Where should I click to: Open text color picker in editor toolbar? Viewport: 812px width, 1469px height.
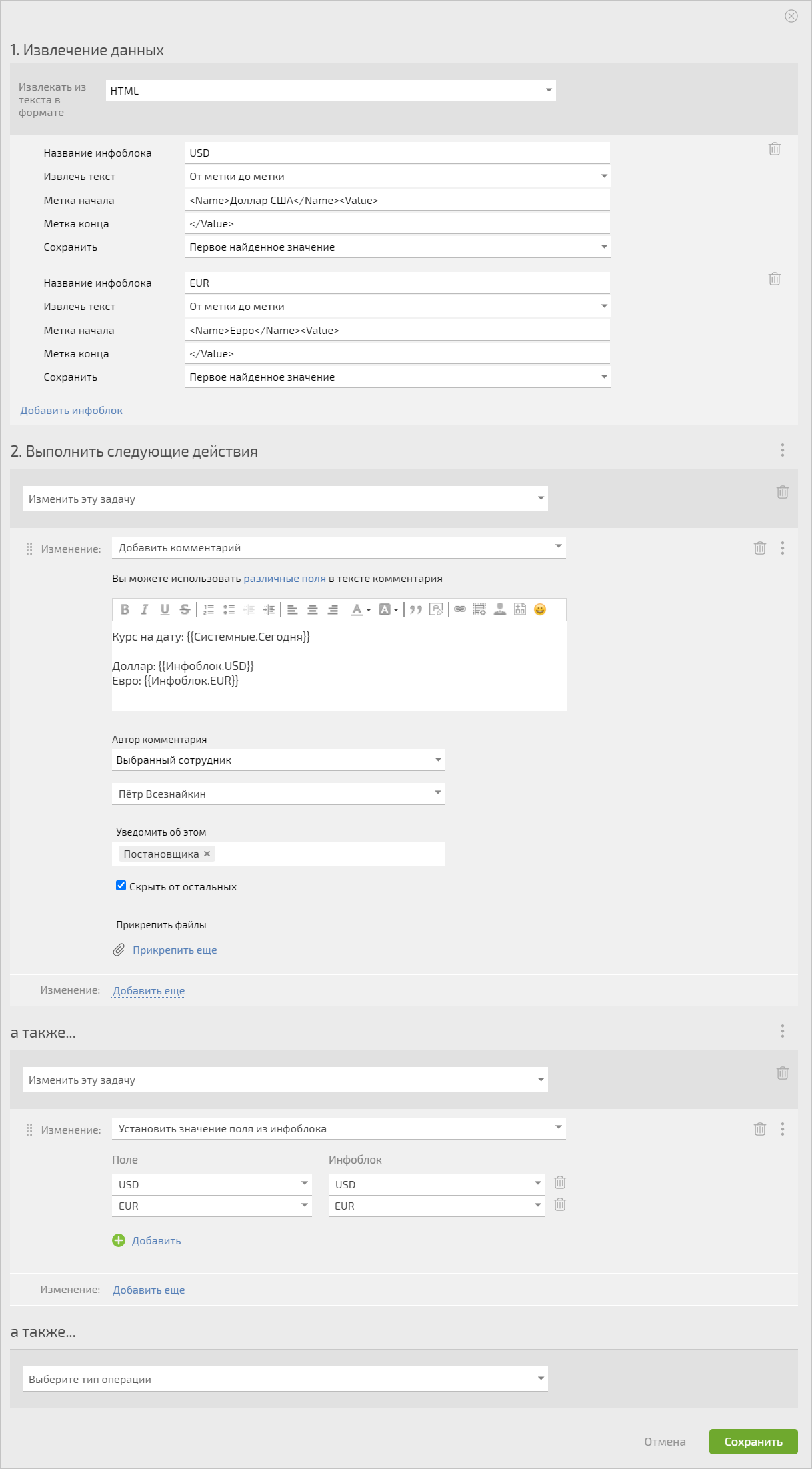[x=361, y=609]
